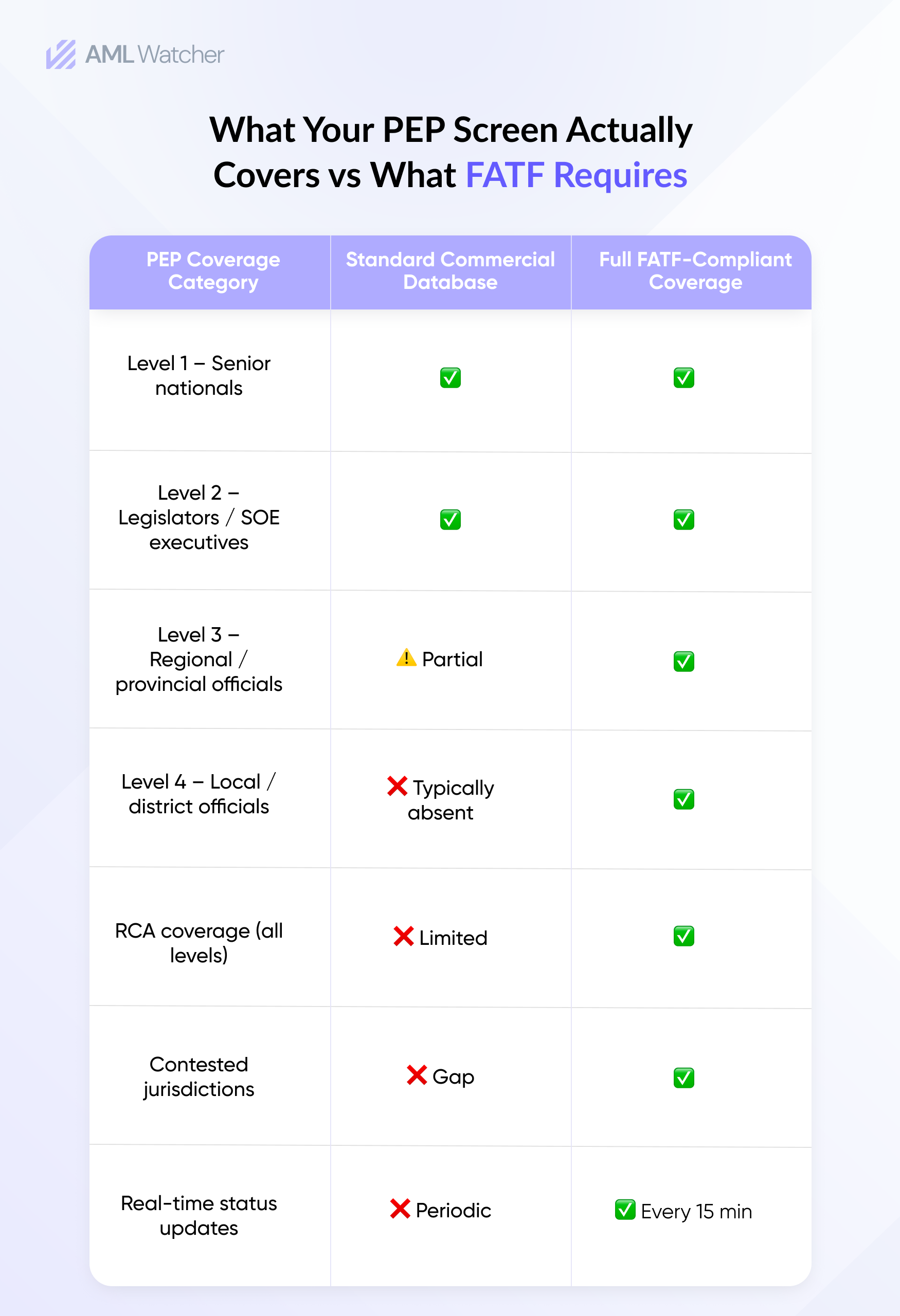Click Level 1 checkmark under Standard Commercial Database
This screenshot has width=900, height=1316.
point(451,378)
